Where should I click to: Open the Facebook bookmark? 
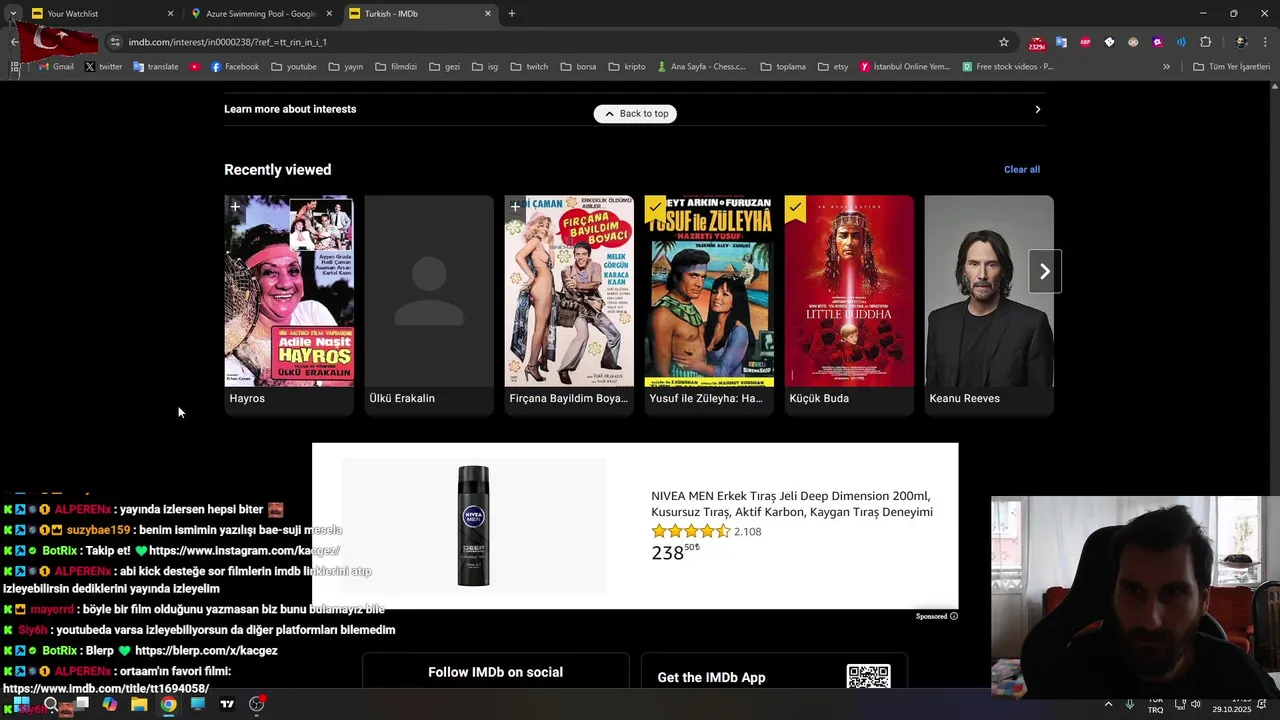point(234,67)
